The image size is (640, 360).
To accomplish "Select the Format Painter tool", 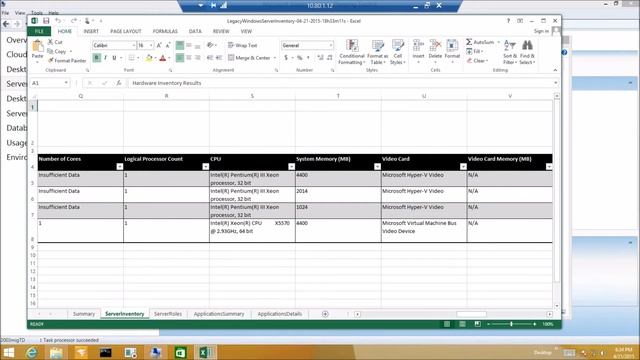I will [67, 60].
